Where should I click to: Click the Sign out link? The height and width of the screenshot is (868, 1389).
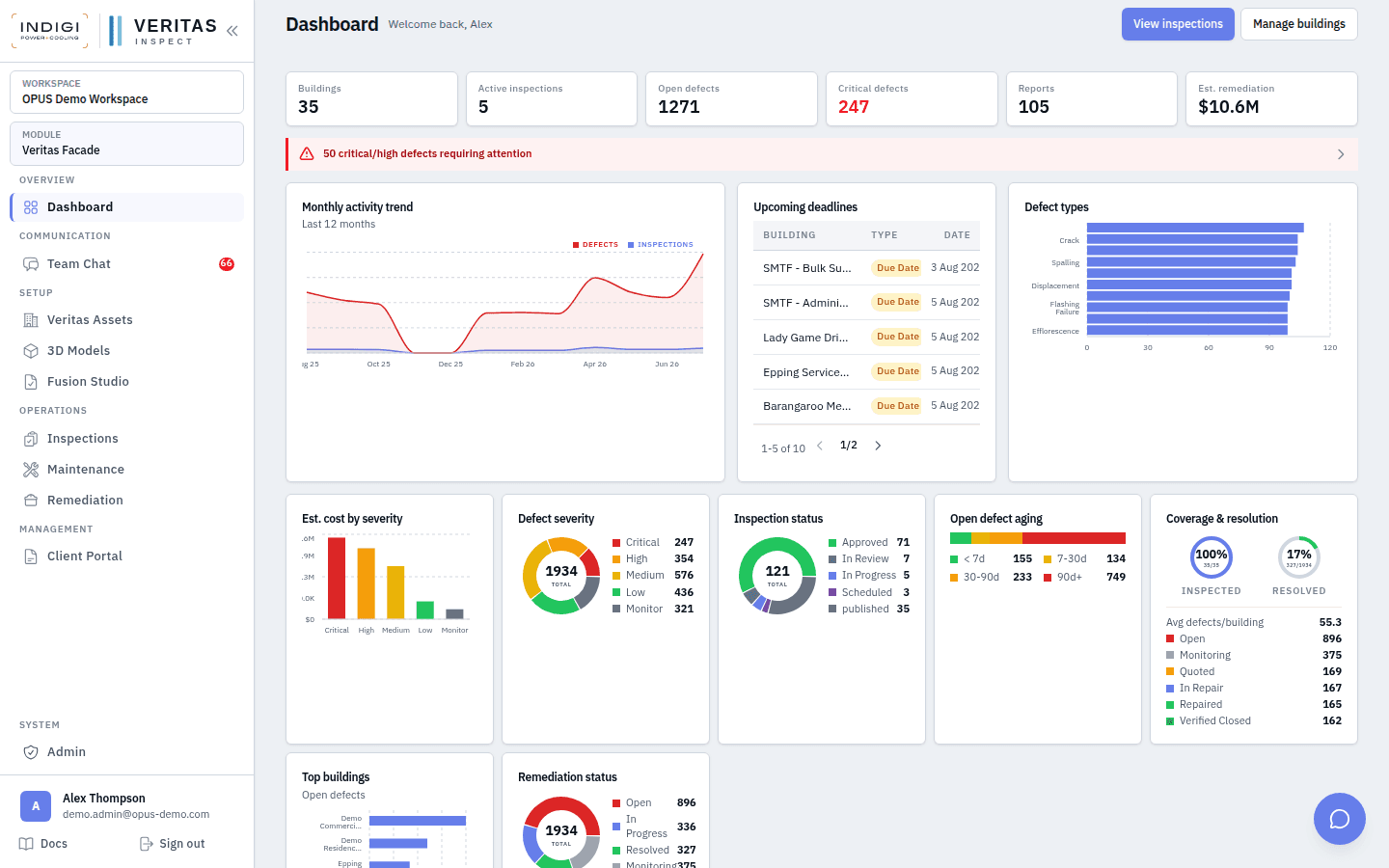coord(172,844)
